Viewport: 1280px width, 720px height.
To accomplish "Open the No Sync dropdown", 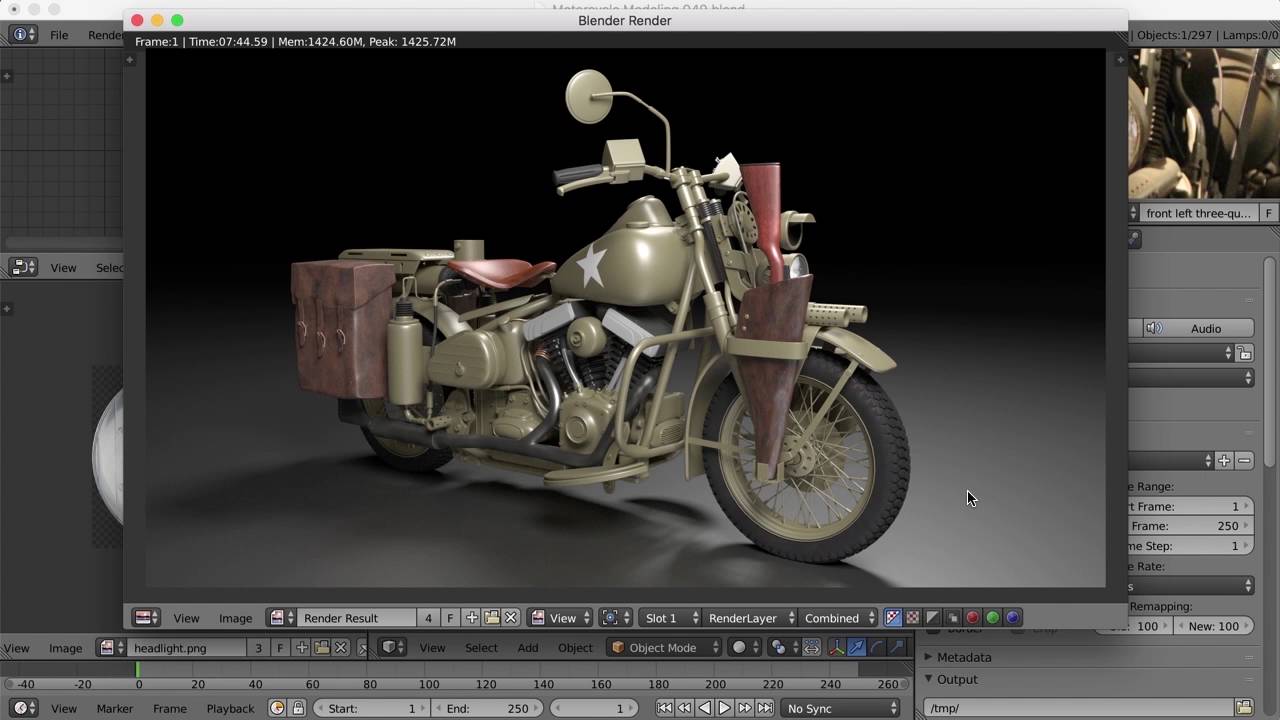I will coord(841,708).
